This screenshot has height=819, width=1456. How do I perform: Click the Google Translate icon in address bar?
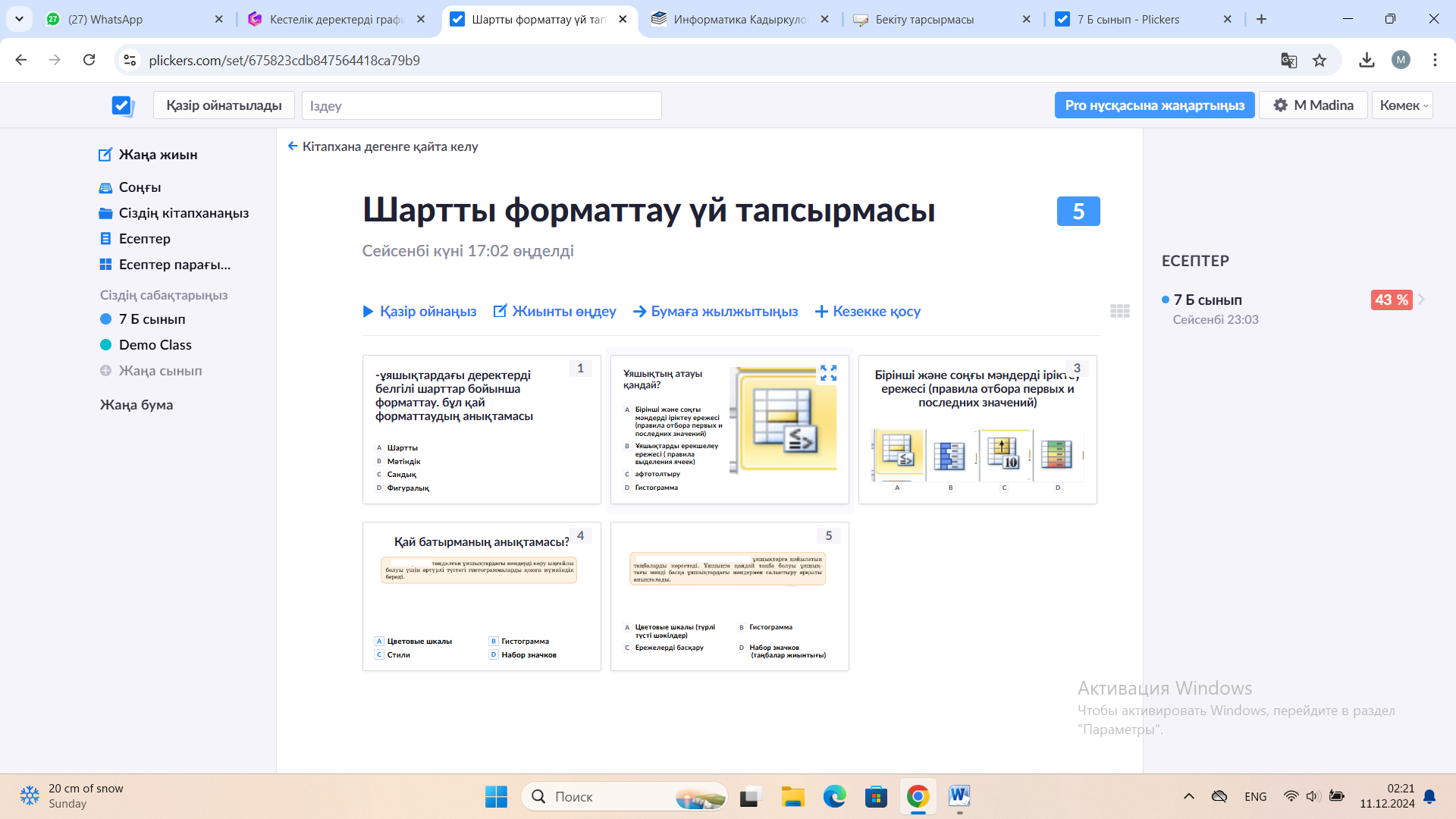(1288, 61)
